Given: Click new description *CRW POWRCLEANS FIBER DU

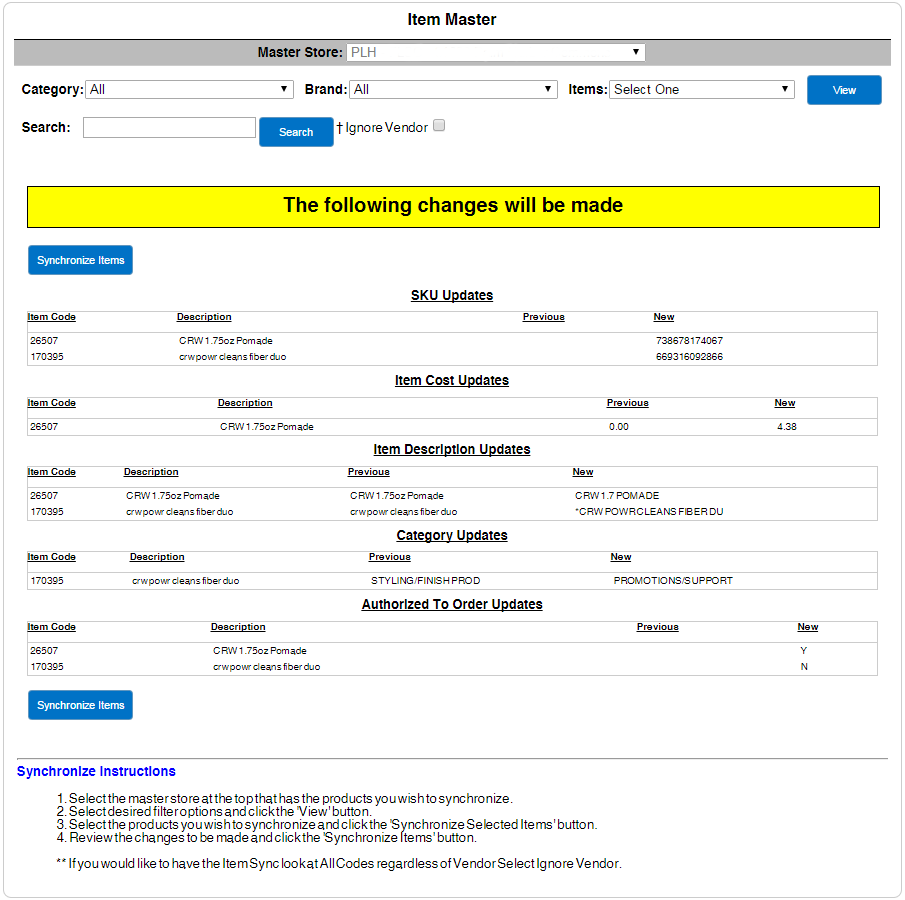Looking at the screenshot, I should (x=649, y=512).
